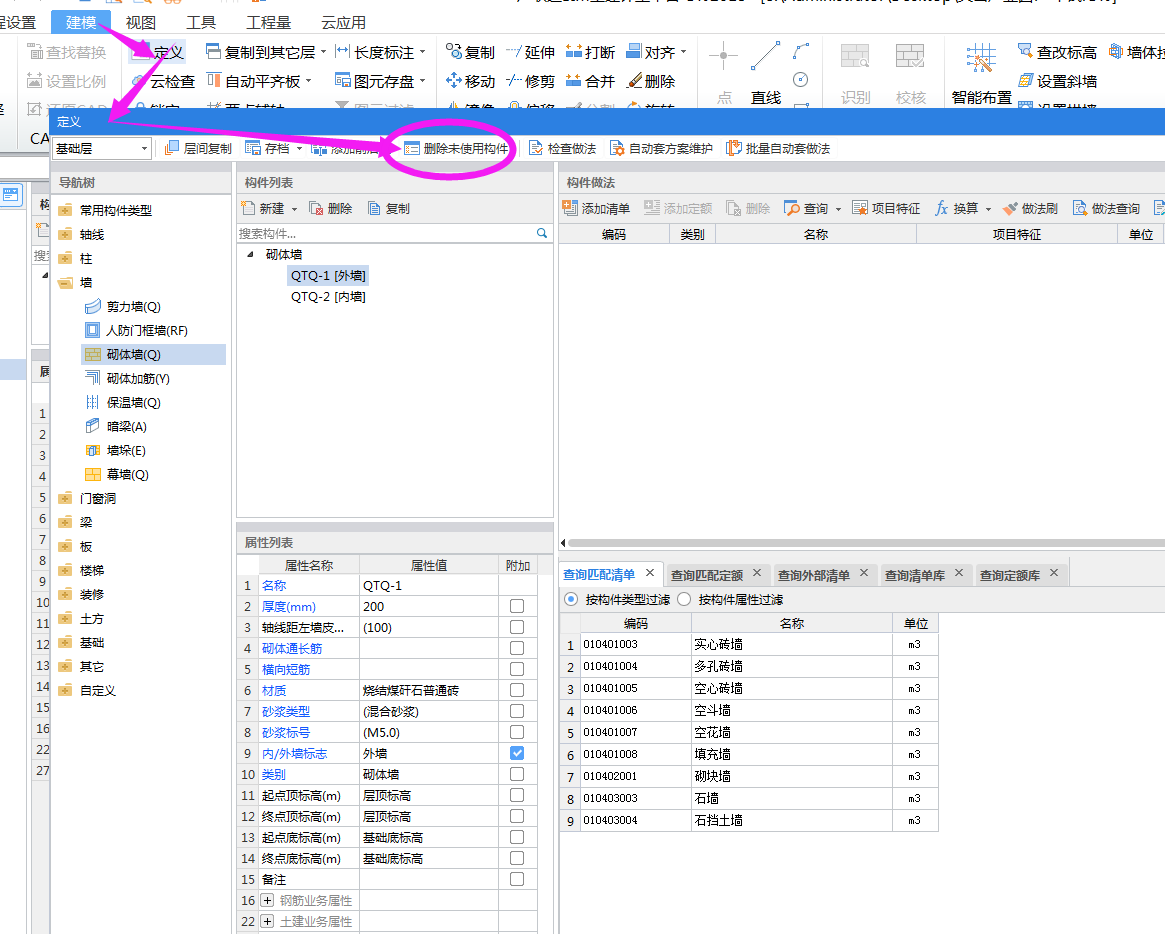Click 复制 in component list toolbar
Viewport: 1165px width, 934px height.
[x=389, y=209]
